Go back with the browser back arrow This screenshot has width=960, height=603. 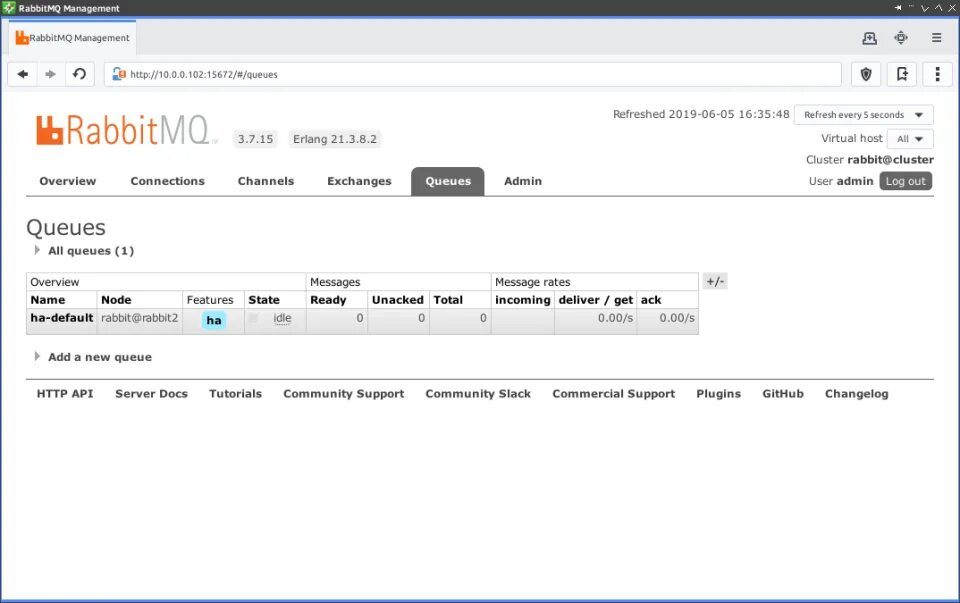coord(23,74)
